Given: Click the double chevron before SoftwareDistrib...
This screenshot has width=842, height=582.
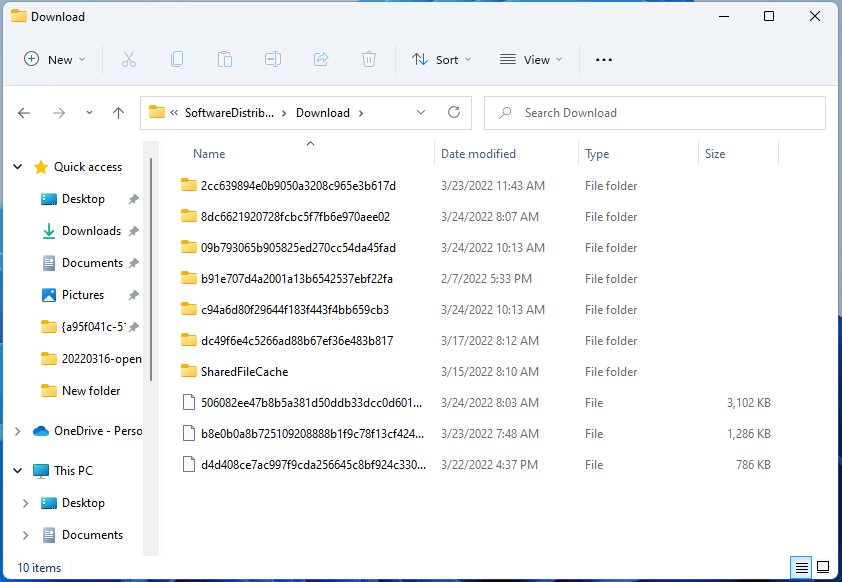Looking at the screenshot, I should 174,113.
